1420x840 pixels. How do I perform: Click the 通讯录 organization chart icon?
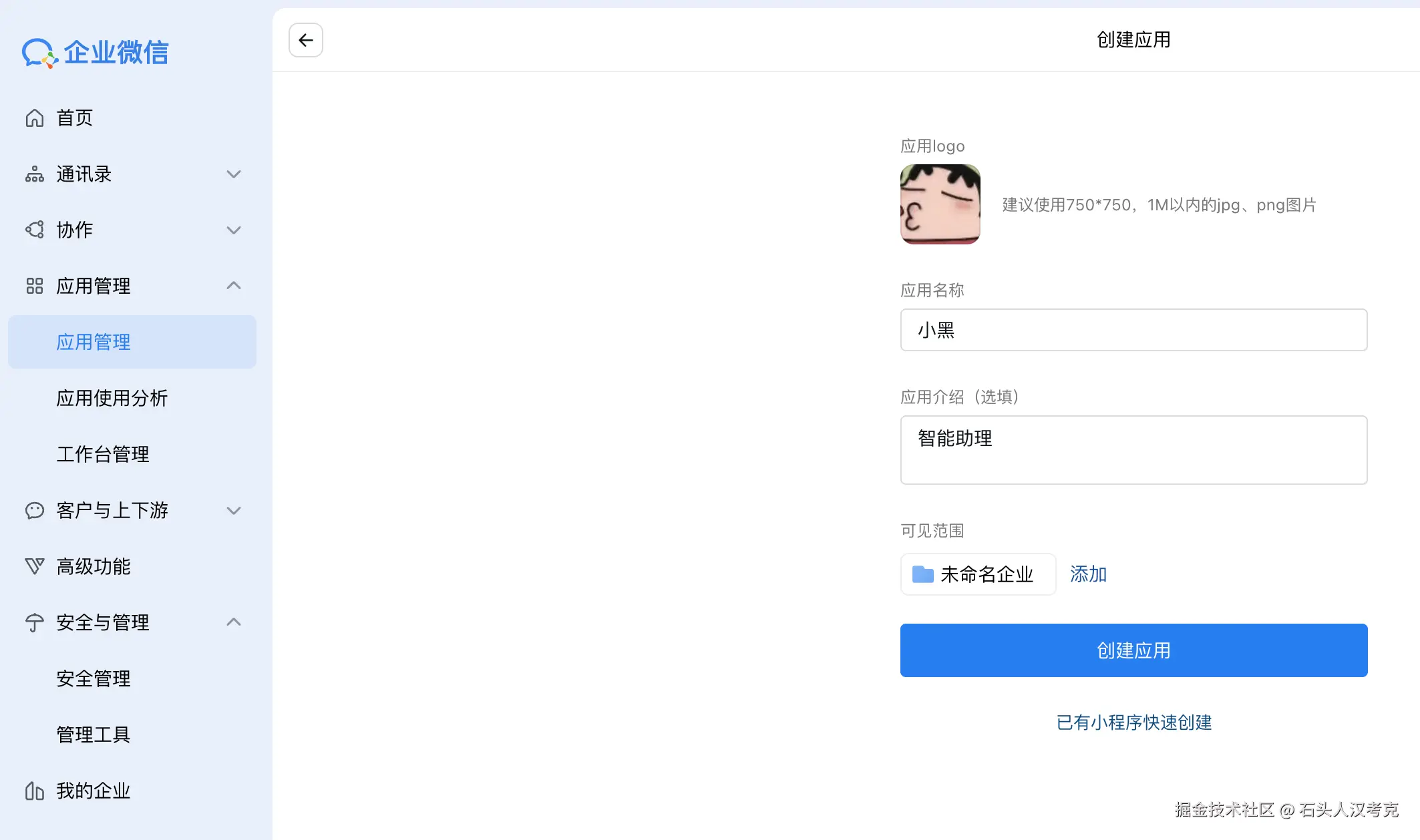35,174
